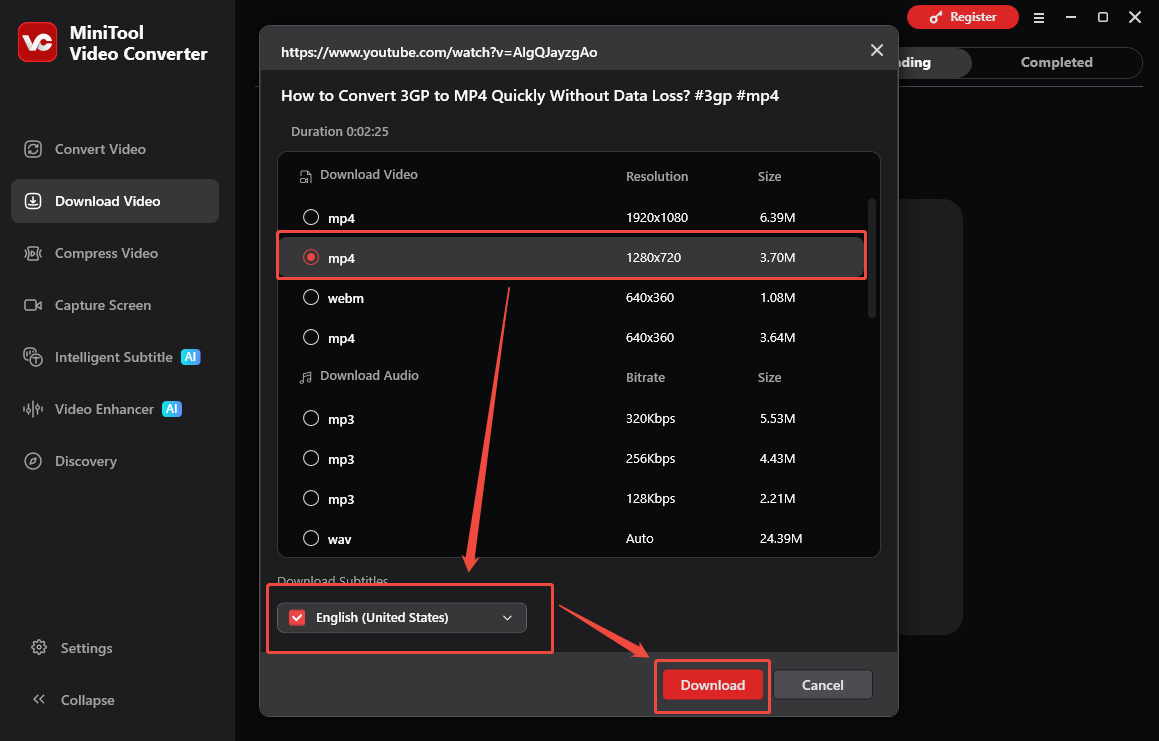Viewport: 1159px width, 741px height.
Task: Open the hamburger menu icon in title bar
Action: pyautogui.click(x=1039, y=18)
